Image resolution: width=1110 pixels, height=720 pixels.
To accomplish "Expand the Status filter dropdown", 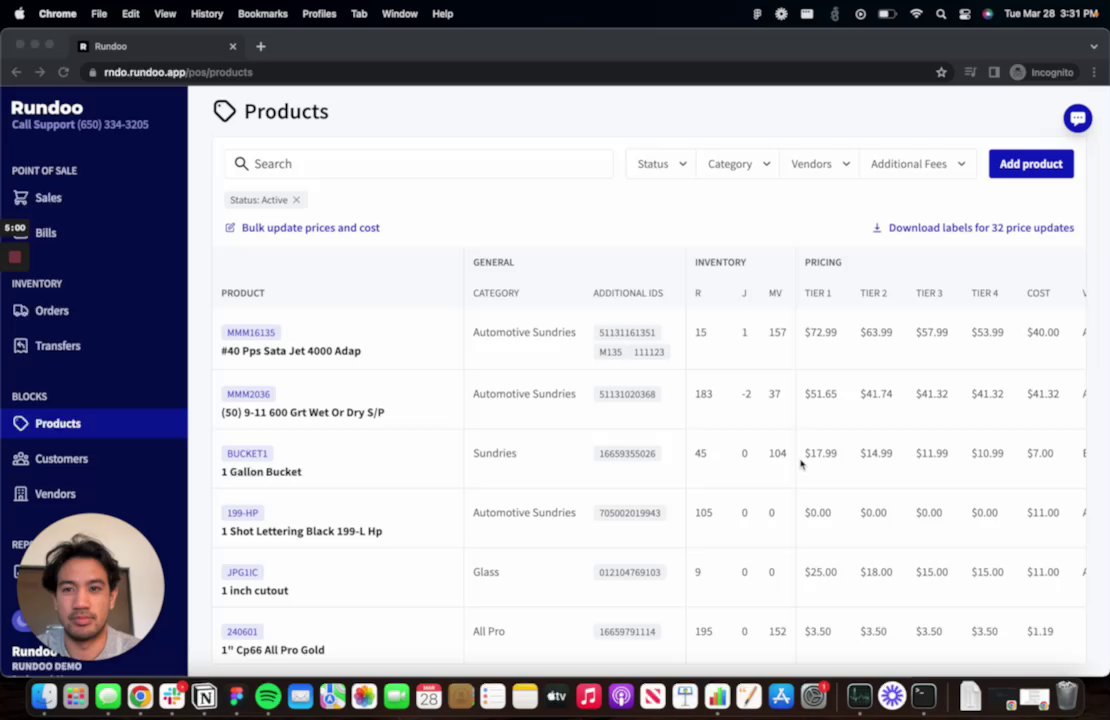I will [661, 164].
